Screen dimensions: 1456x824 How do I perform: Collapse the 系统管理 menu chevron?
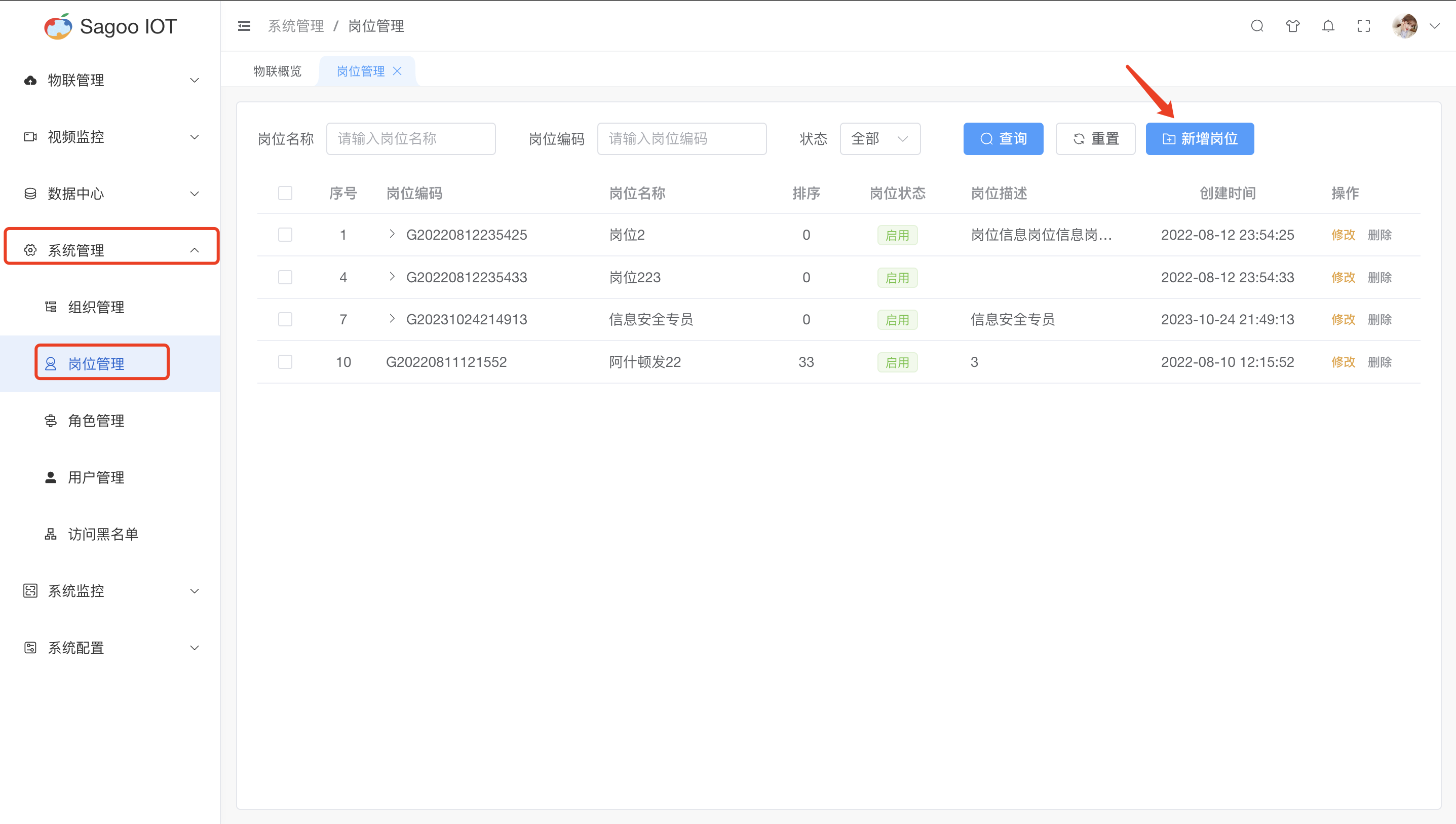coord(195,250)
